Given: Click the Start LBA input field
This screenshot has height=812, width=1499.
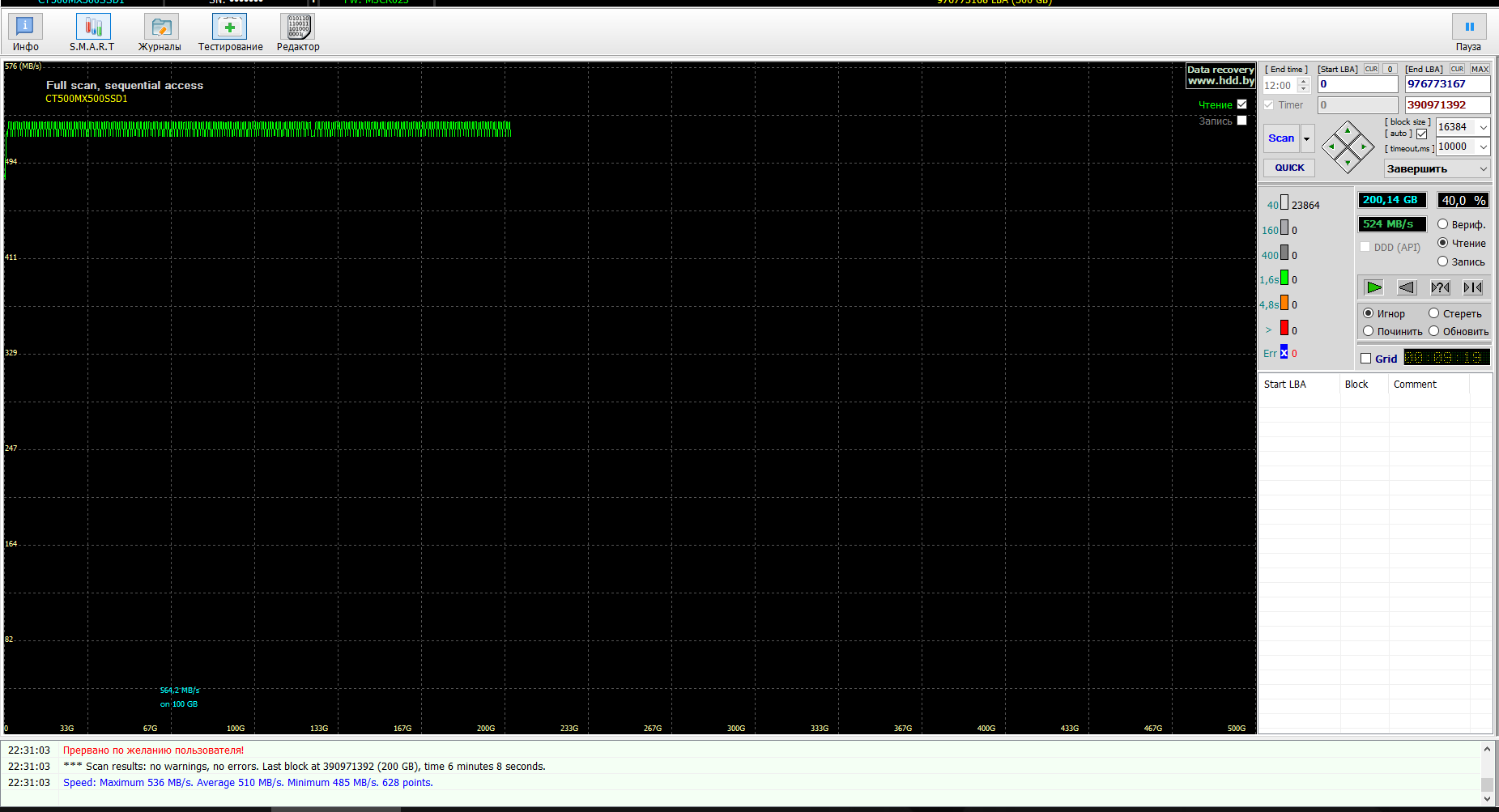Looking at the screenshot, I should (1357, 84).
